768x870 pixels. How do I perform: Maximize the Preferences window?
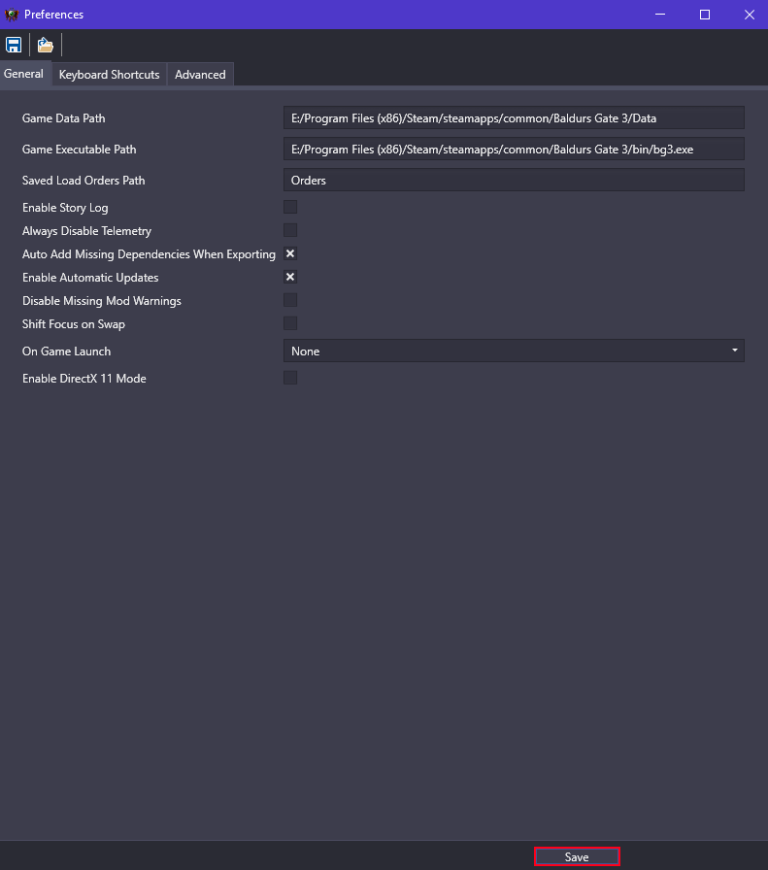pos(705,15)
